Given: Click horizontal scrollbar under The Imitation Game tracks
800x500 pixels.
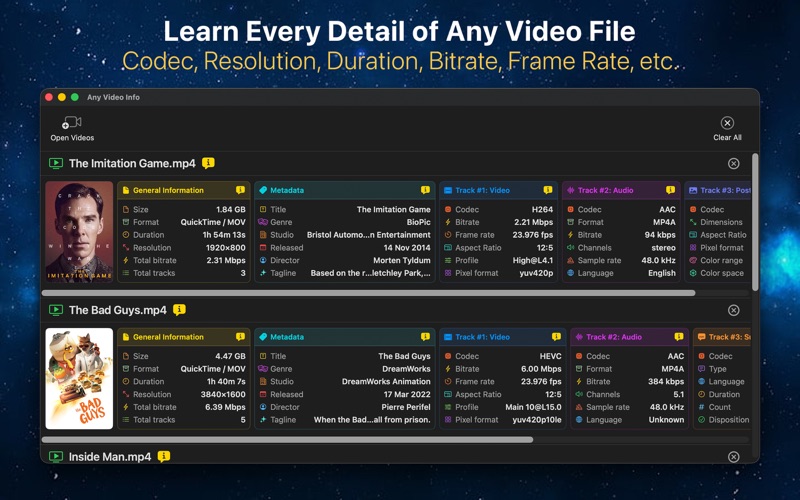Looking at the screenshot, I should [368, 293].
